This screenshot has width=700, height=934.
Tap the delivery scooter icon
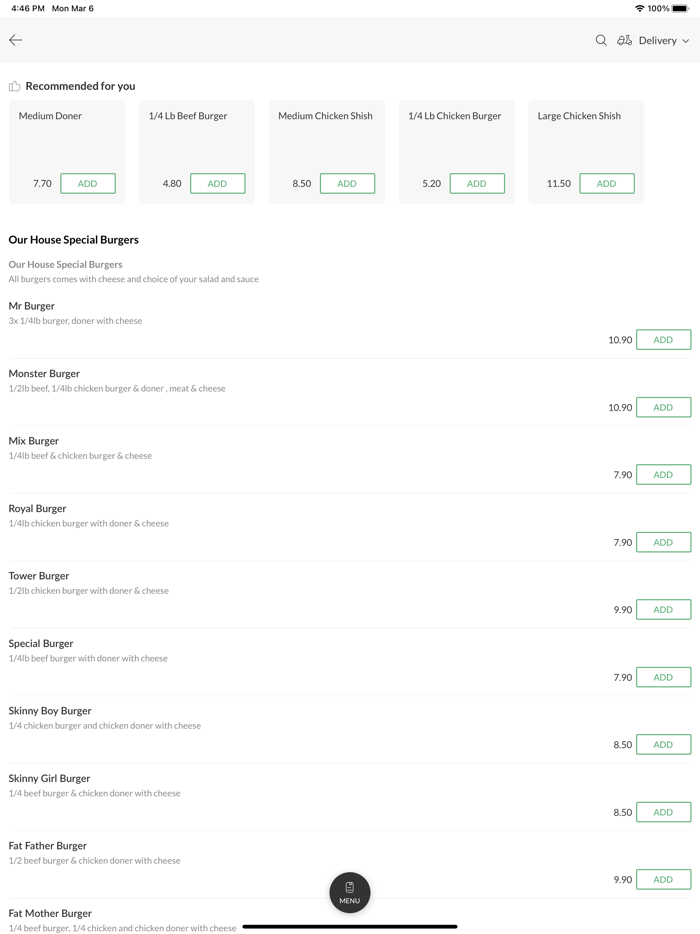coord(624,40)
